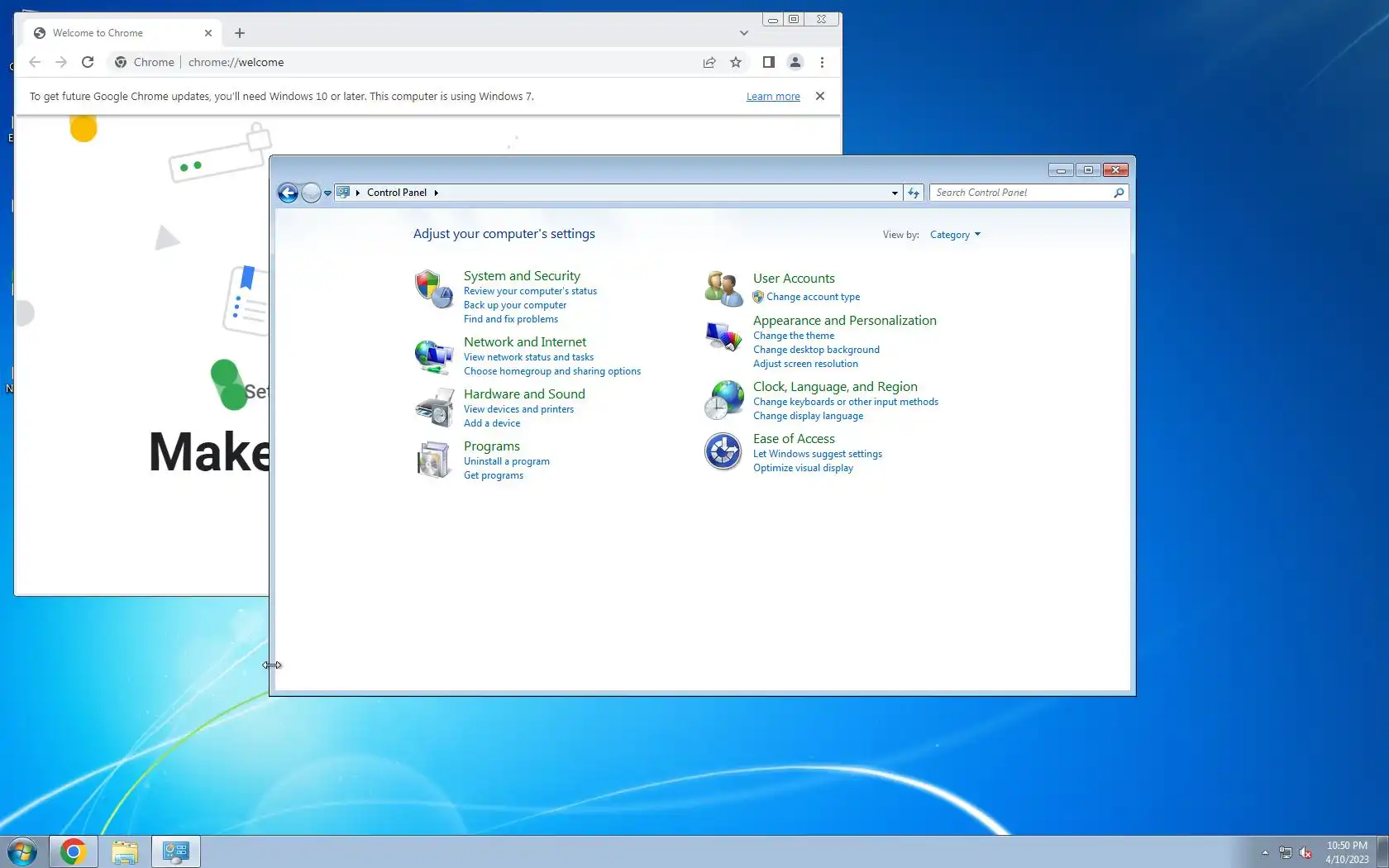Click the User Accounts people icon
Viewport: 1389px width, 868px height.
coord(723,289)
